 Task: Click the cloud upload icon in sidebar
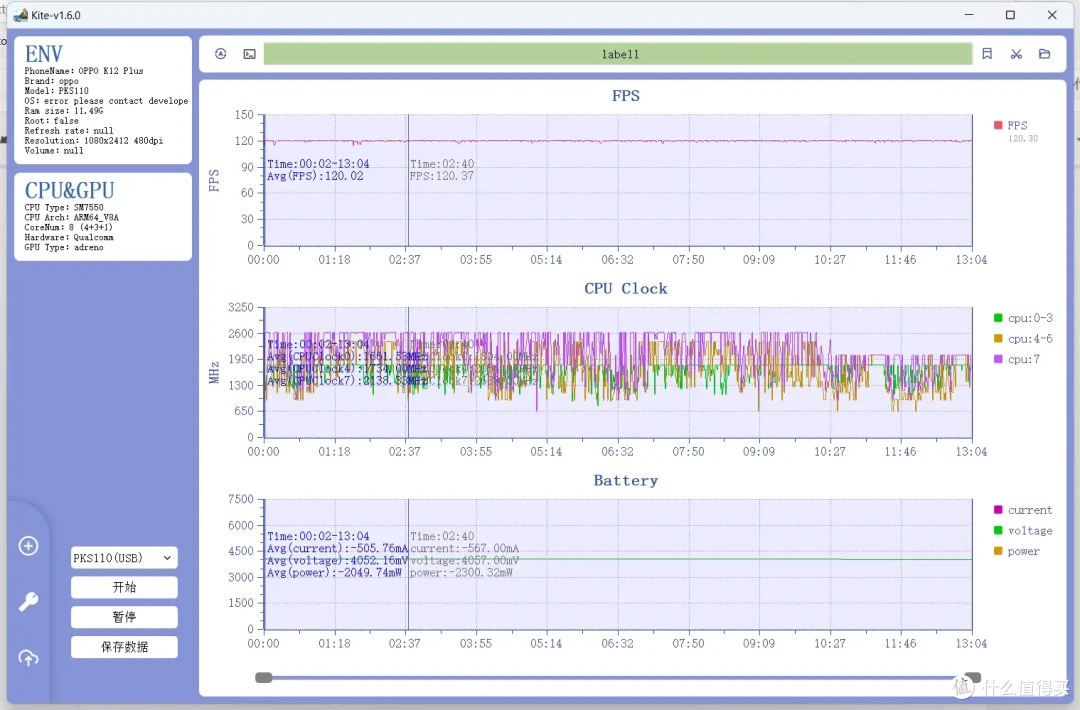pyautogui.click(x=28, y=658)
